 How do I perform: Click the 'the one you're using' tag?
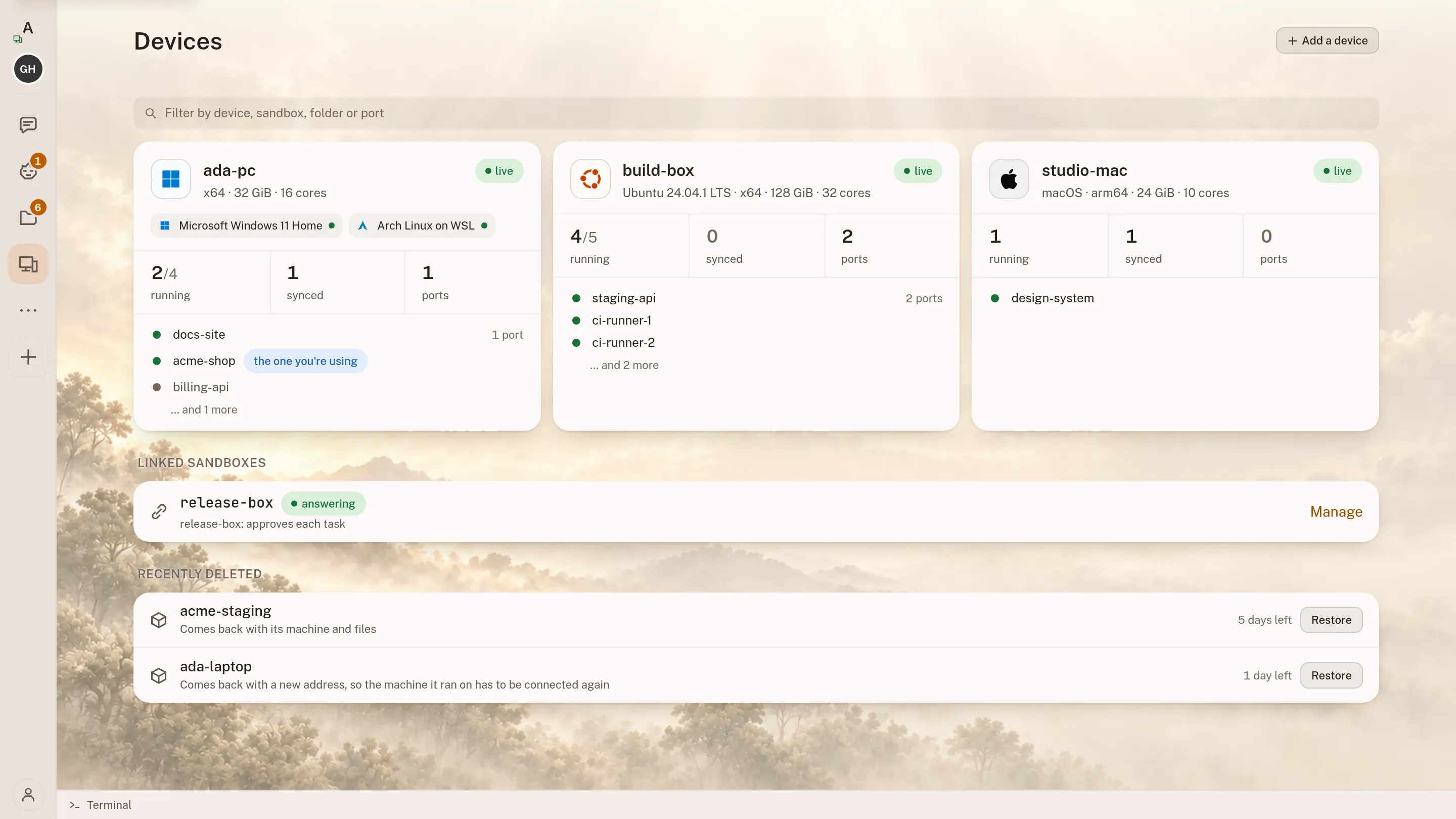click(x=305, y=361)
